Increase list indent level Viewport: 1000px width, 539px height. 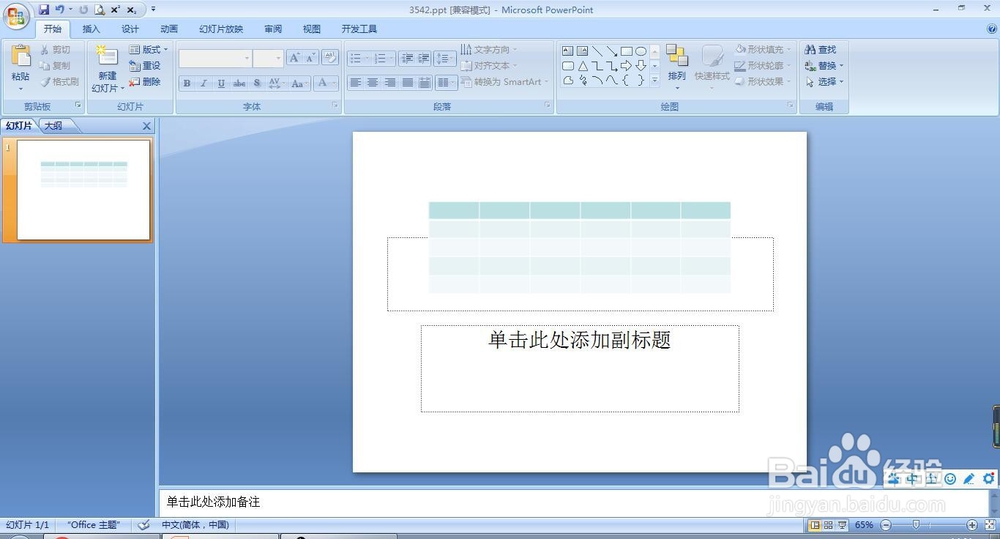point(423,58)
